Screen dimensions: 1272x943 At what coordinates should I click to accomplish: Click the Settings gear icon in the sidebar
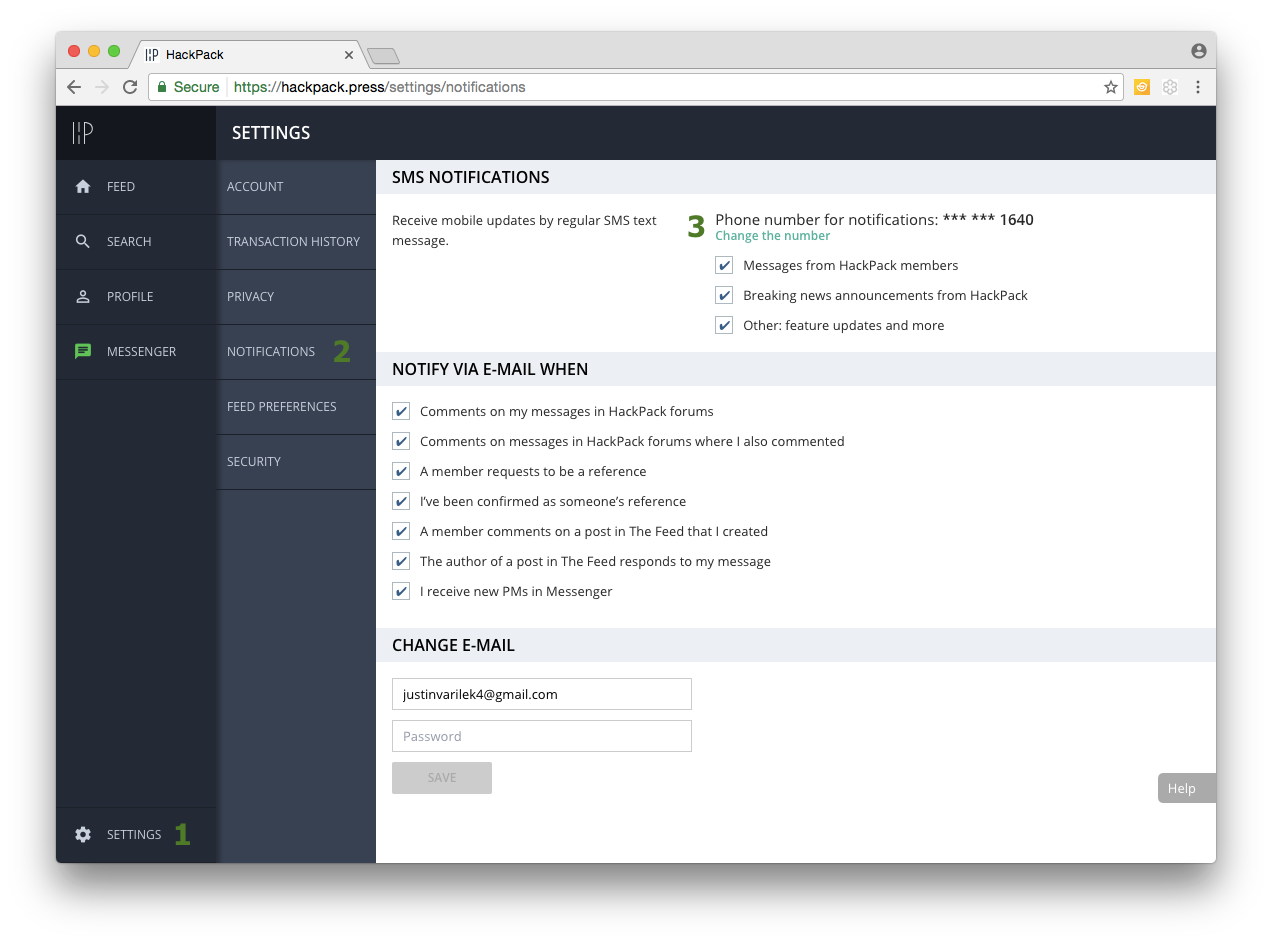coord(83,835)
